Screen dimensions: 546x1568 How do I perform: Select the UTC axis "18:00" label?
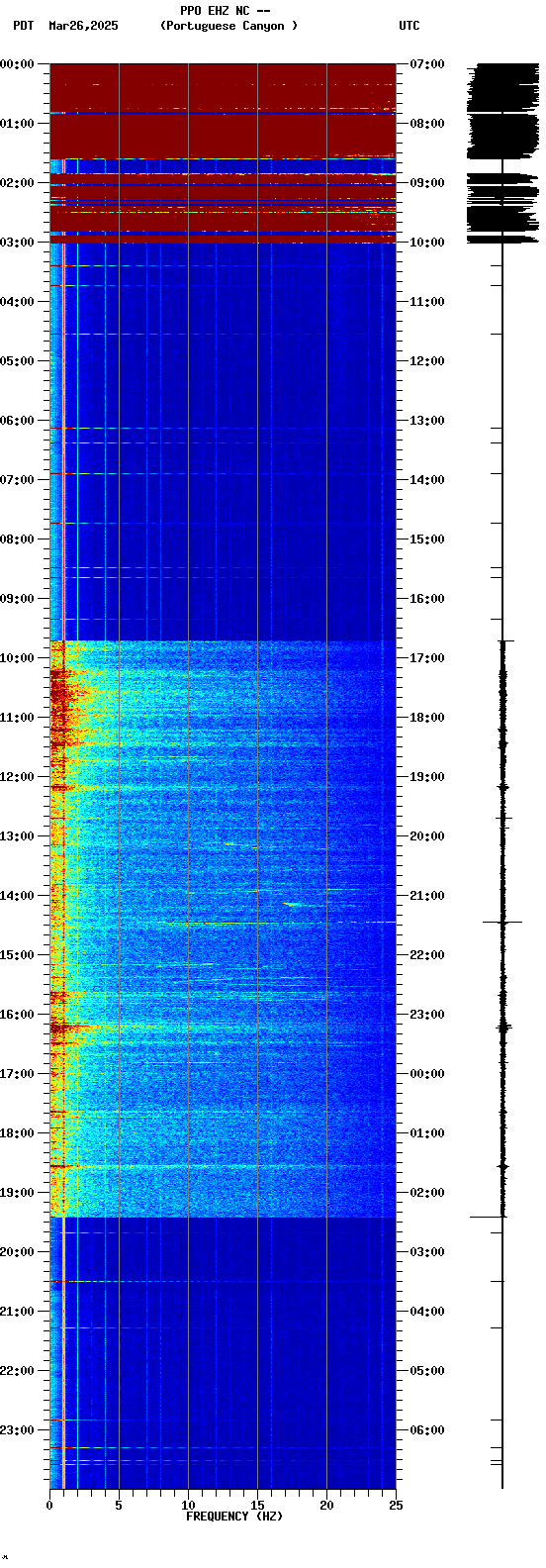[427, 718]
